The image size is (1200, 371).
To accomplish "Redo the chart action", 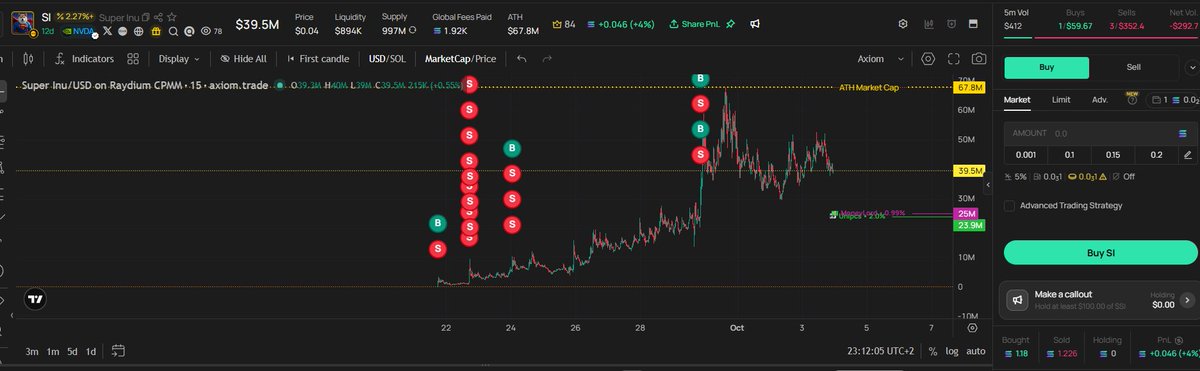I will (x=547, y=59).
